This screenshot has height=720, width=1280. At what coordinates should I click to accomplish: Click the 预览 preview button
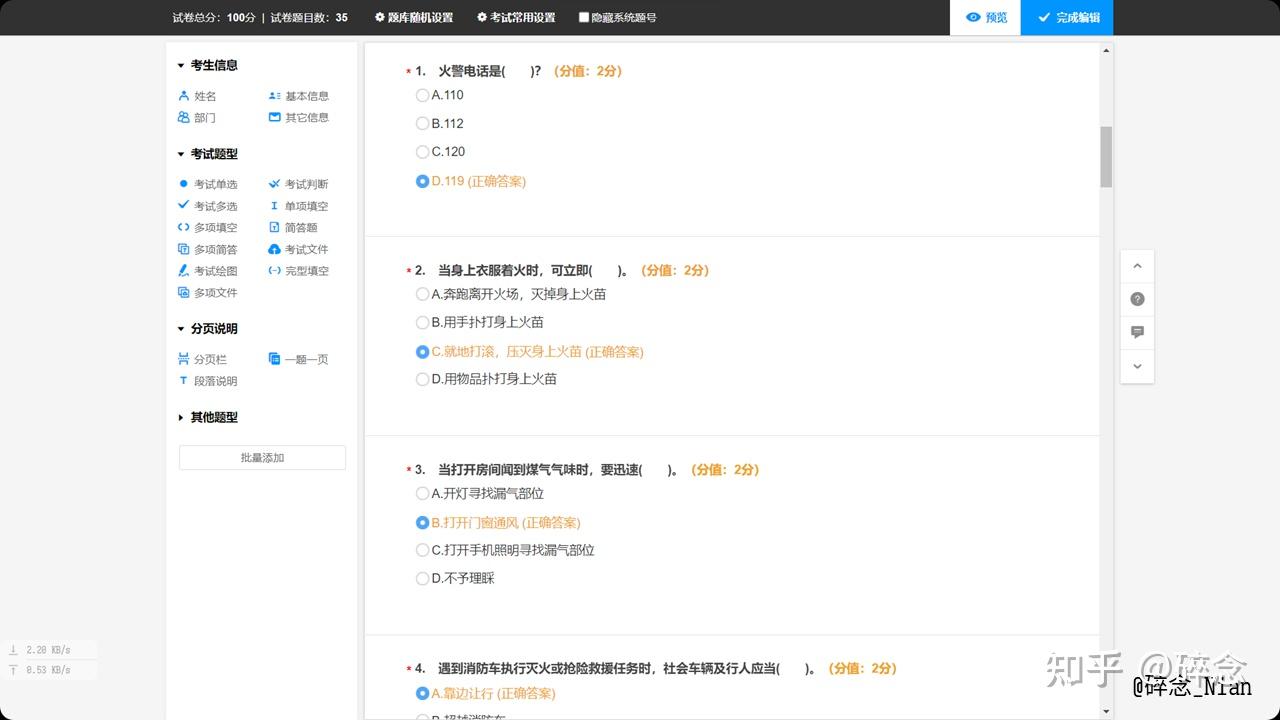pyautogui.click(x=985, y=17)
